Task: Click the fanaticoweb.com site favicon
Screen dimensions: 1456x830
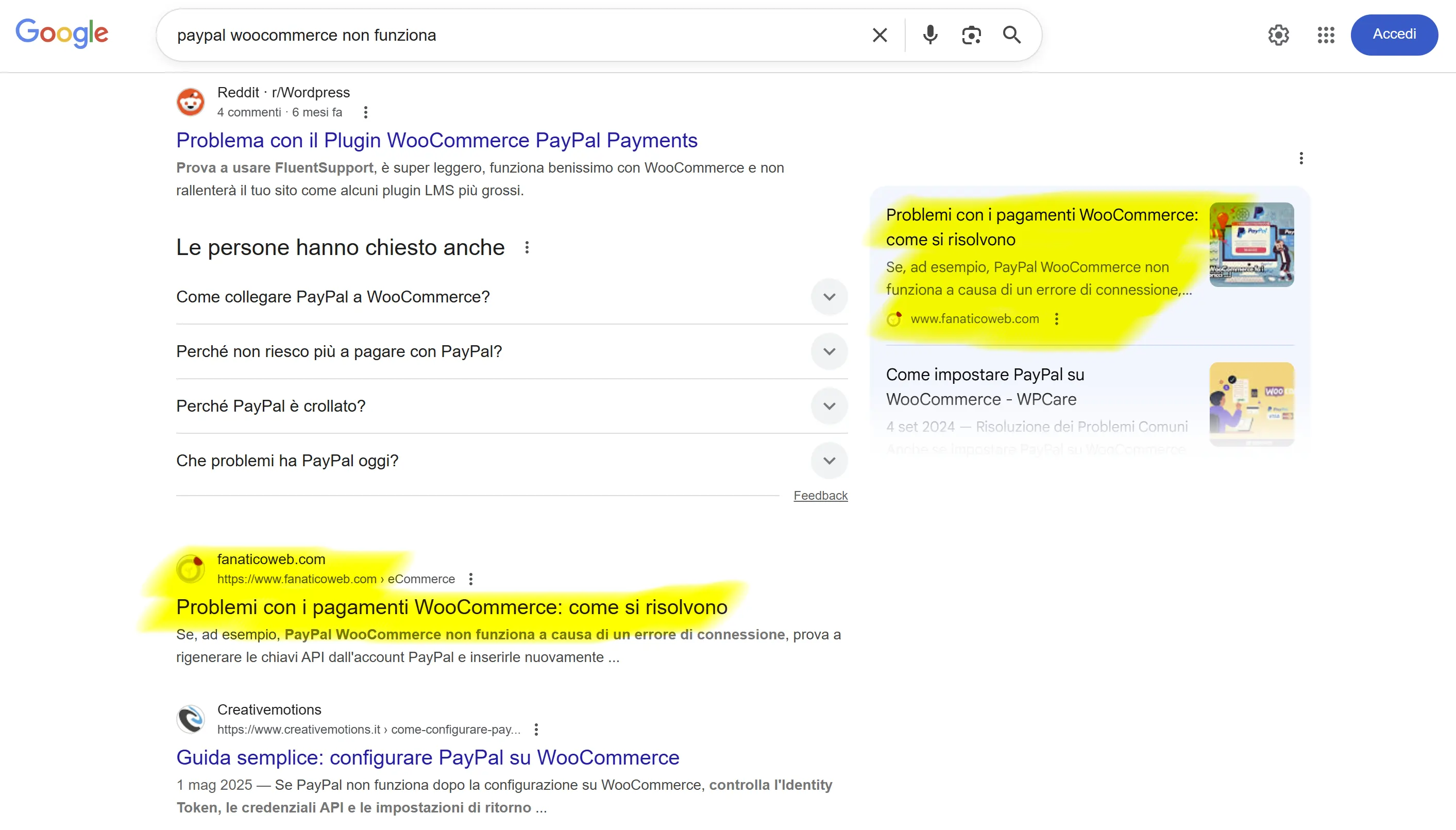Action: [191, 568]
